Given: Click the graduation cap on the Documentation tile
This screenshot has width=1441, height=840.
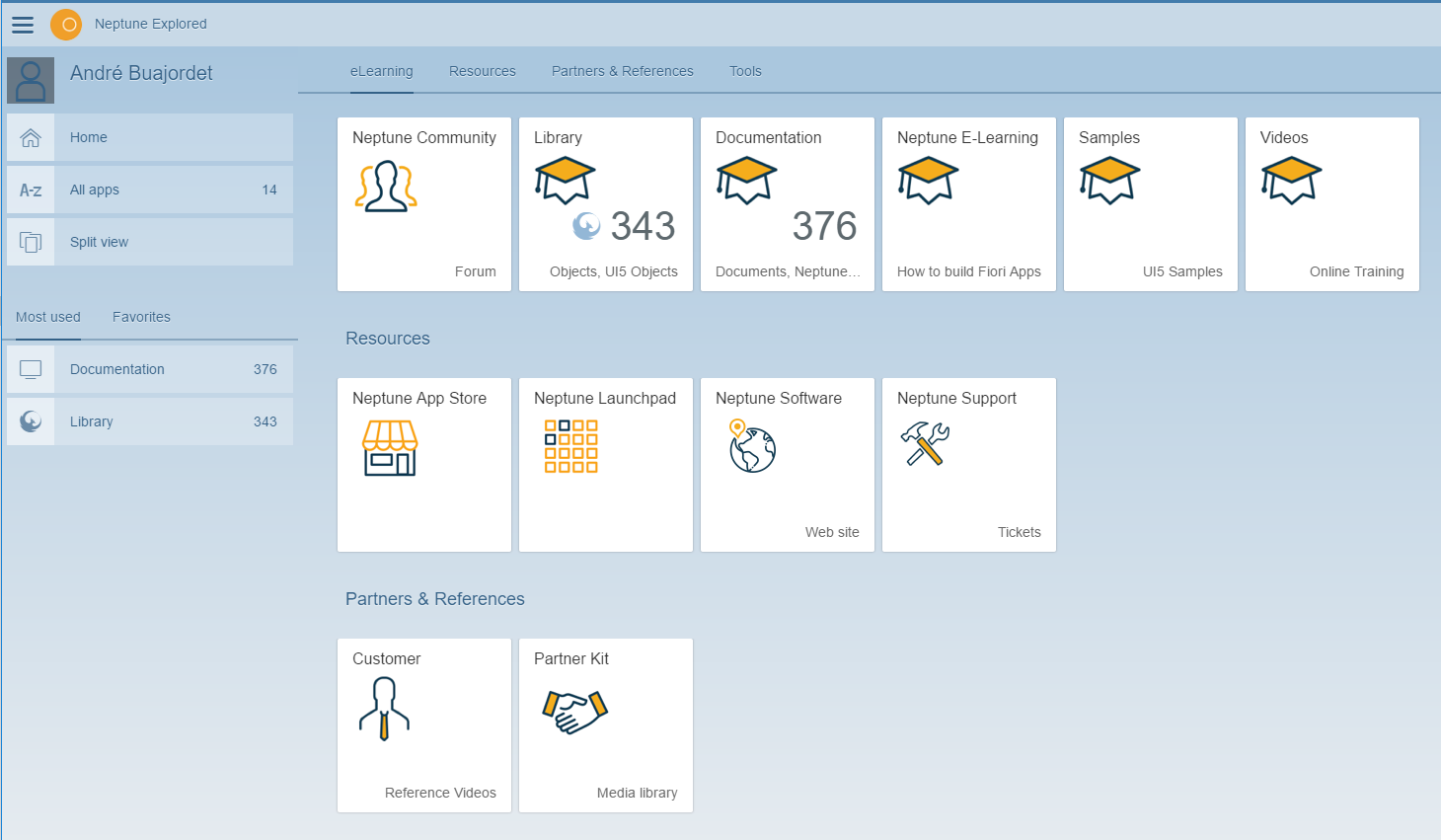Looking at the screenshot, I should pyautogui.click(x=746, y=181).
